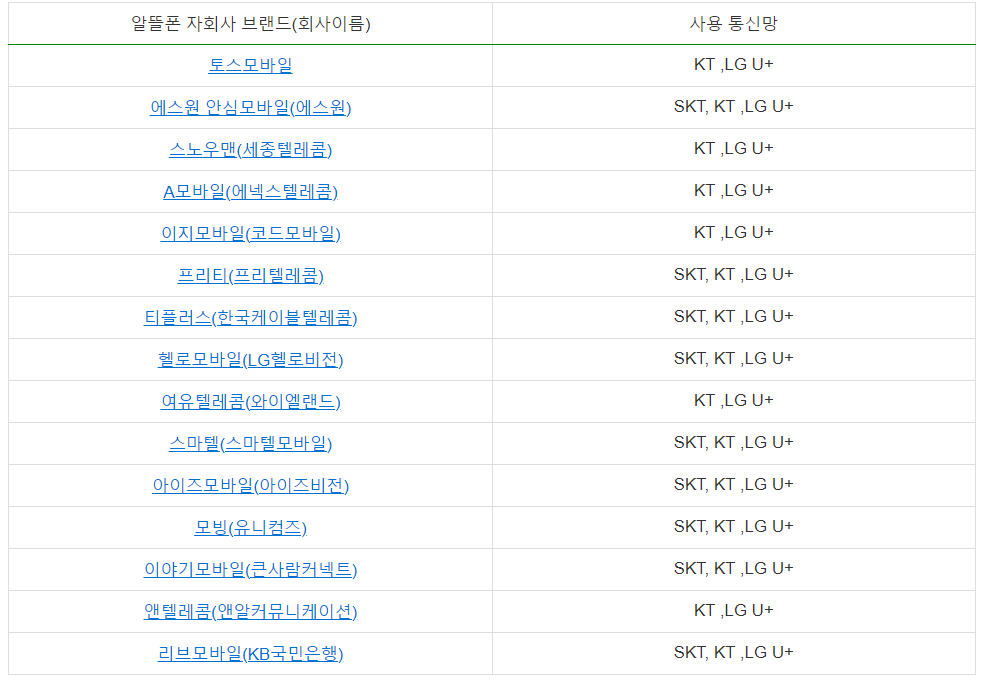Open the 여유텔레콤(와이엘랜드) link
988x681 pixels.
250,401
